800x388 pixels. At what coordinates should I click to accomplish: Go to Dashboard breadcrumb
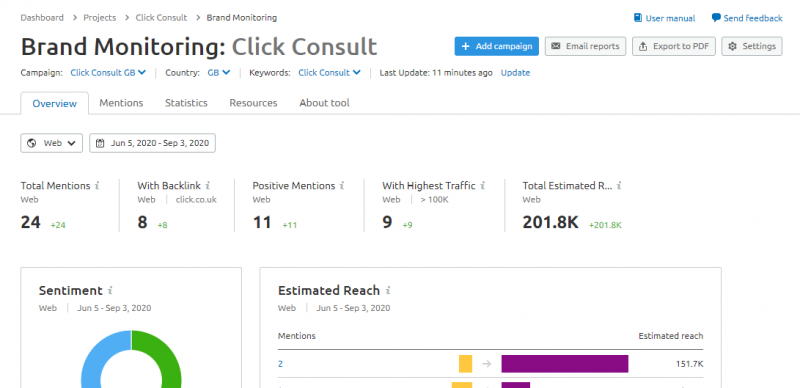(x=42, y=18)
